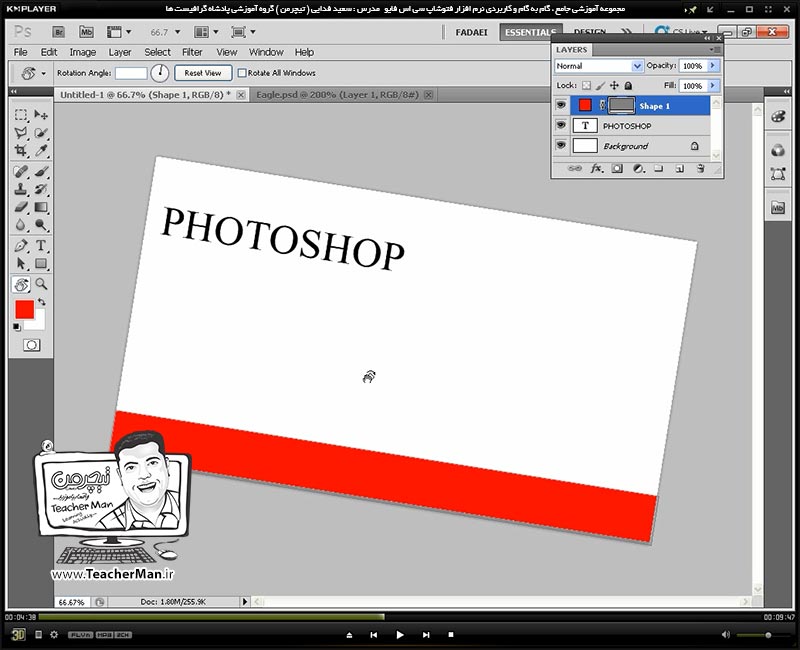Select the Dodge tool
Screen dimensions: 800x650
[x=41, y=225]
